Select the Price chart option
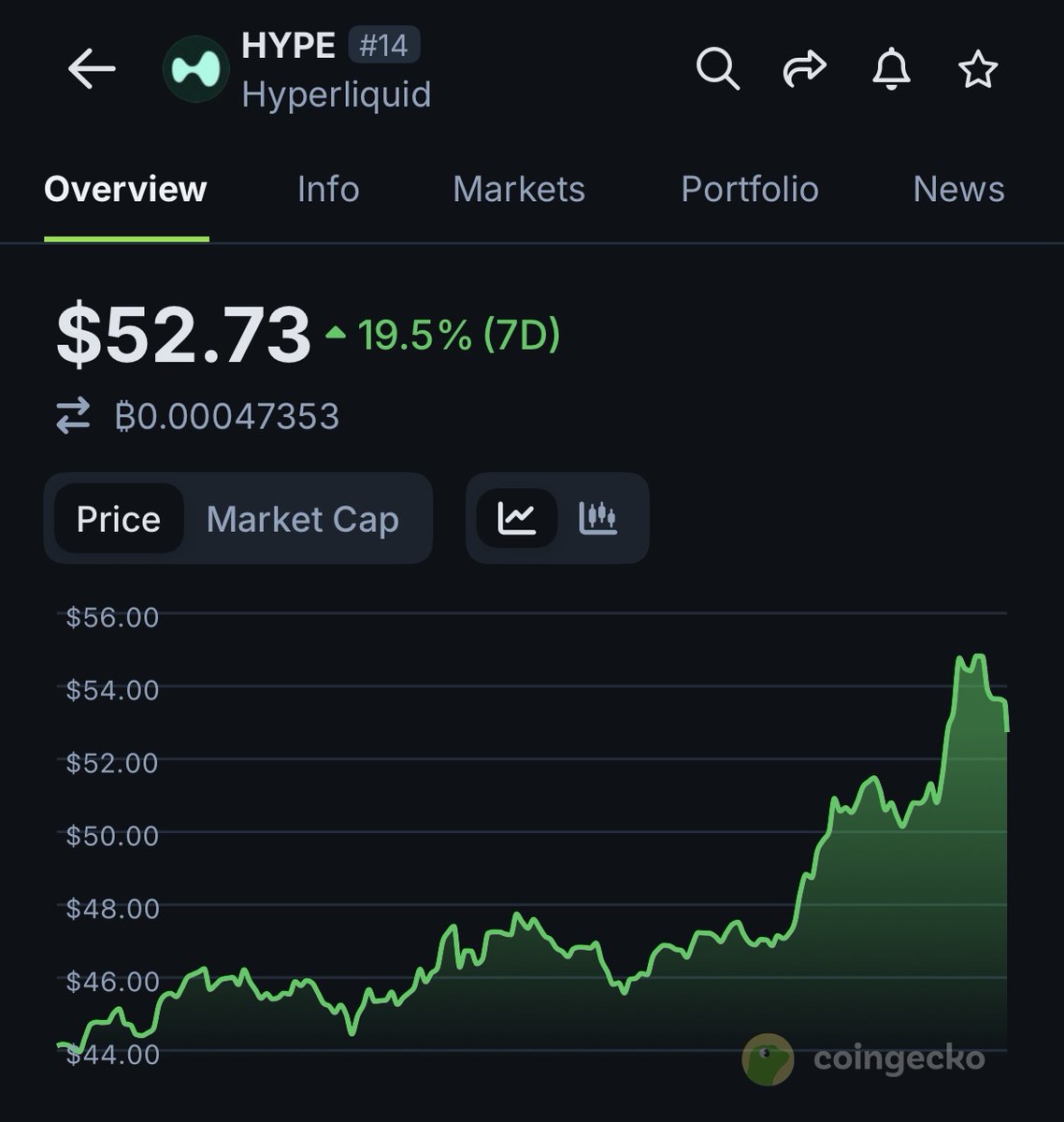 click(x=119, y=518)
